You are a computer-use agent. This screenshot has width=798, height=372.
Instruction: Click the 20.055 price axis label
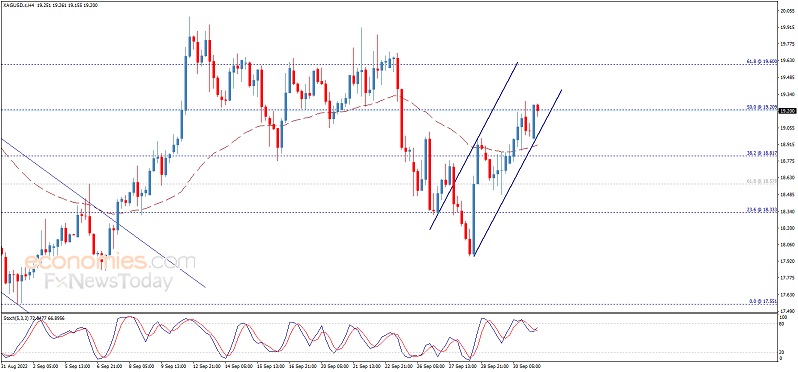click(787, 10)
